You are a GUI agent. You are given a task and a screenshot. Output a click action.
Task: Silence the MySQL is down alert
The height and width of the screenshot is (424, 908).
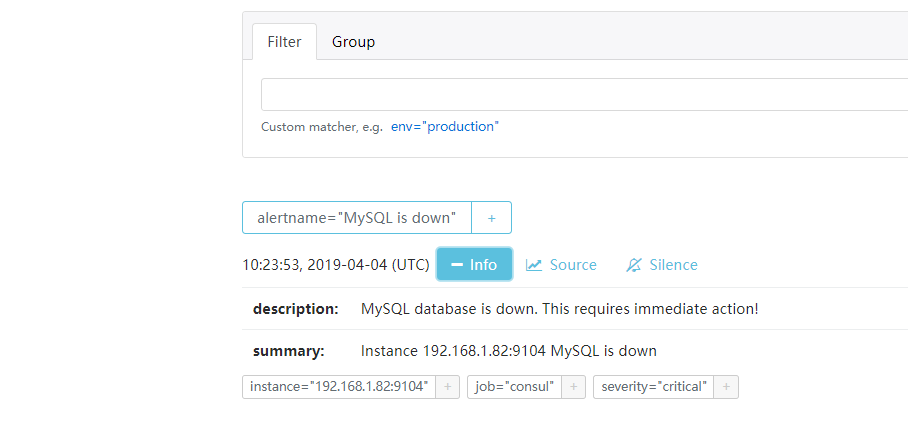[662, 265]
